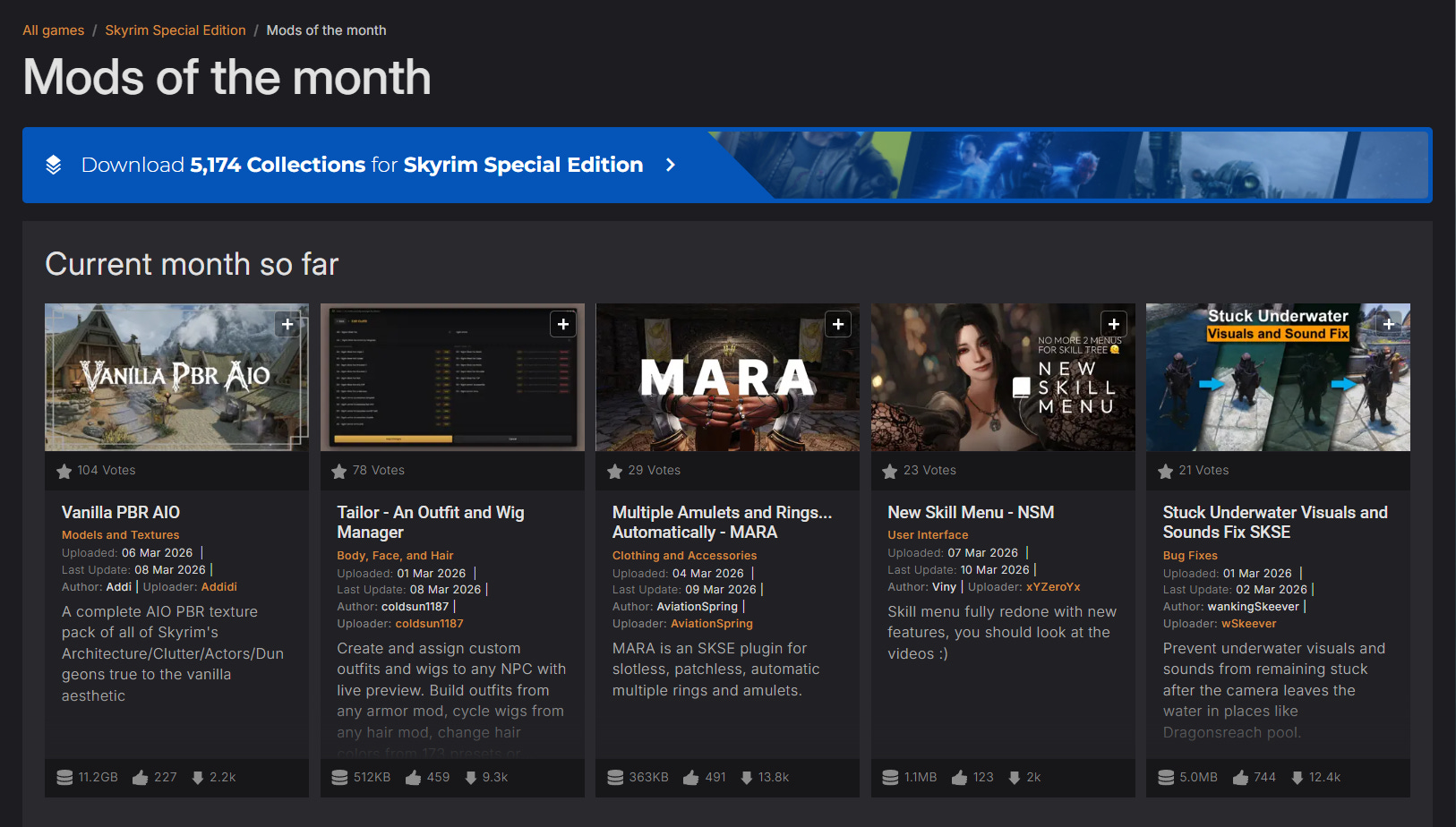Viewport: 1456px width, 827px height.
Task: Click author name wankingSkeever
Action: tap(1253, 607)
